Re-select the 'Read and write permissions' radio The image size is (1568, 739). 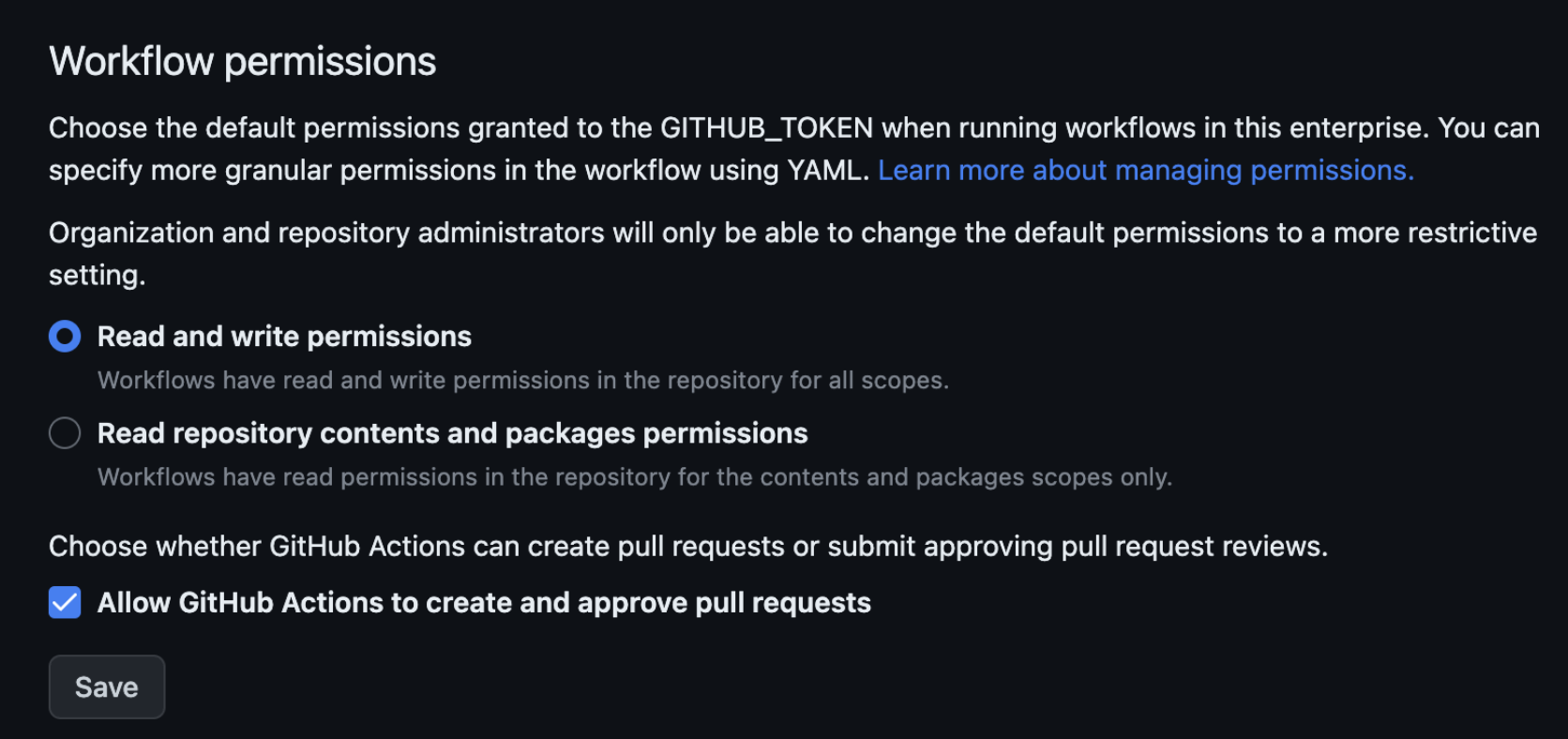[x=65, y=336]
